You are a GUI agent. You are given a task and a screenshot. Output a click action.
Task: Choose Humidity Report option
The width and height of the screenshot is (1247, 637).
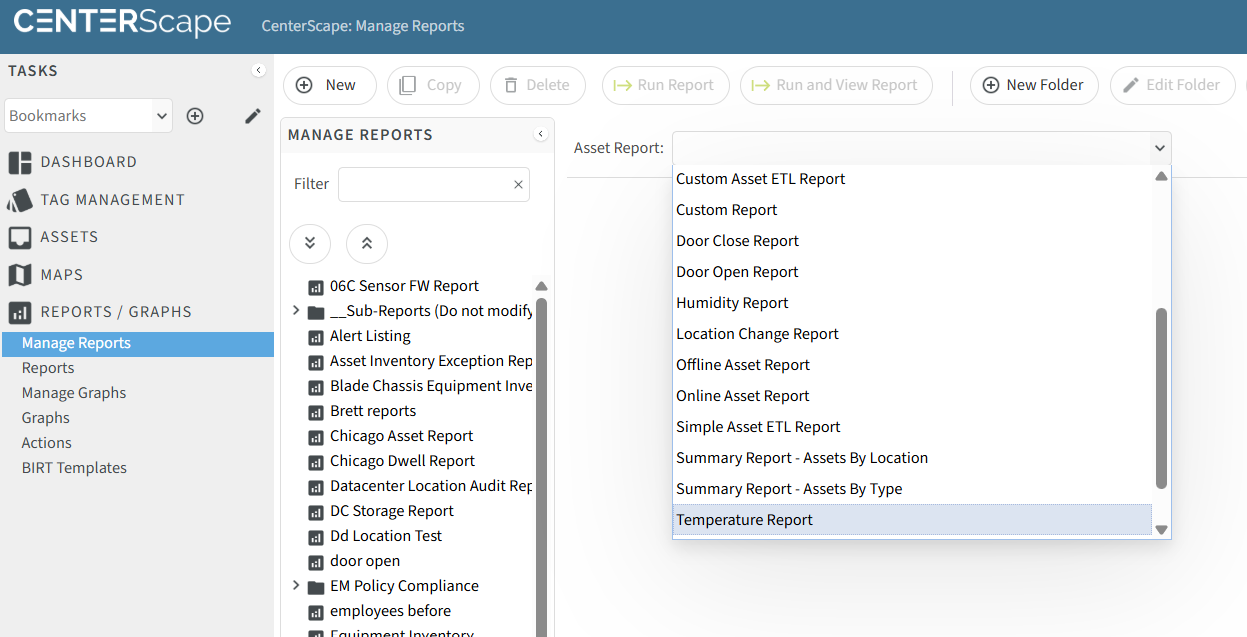[912, 303]
